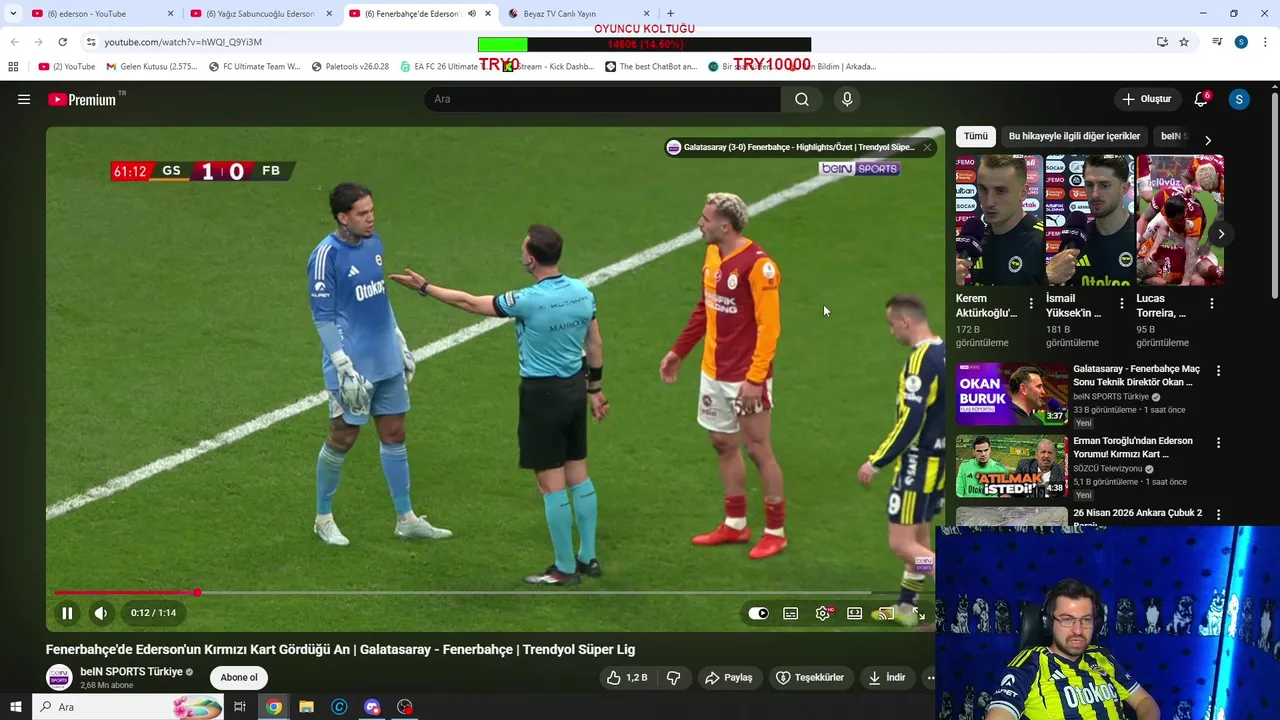Screen dimensions: 1280x720
Task: Open the Oluştur create menu
Action: 1146,99
